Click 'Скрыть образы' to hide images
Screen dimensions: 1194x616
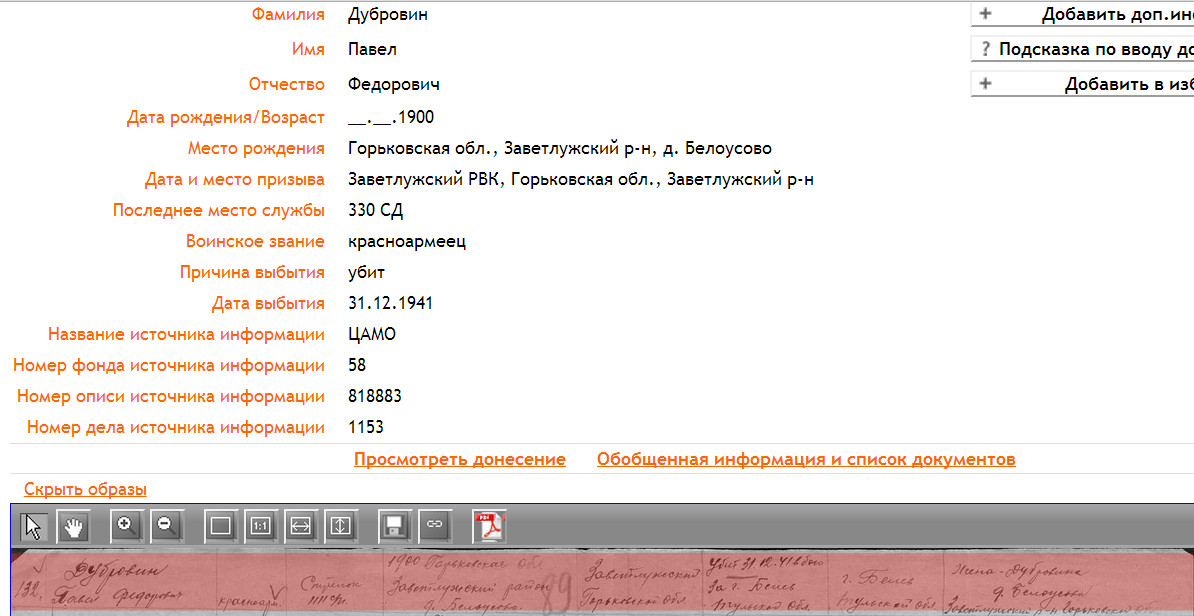85,490
